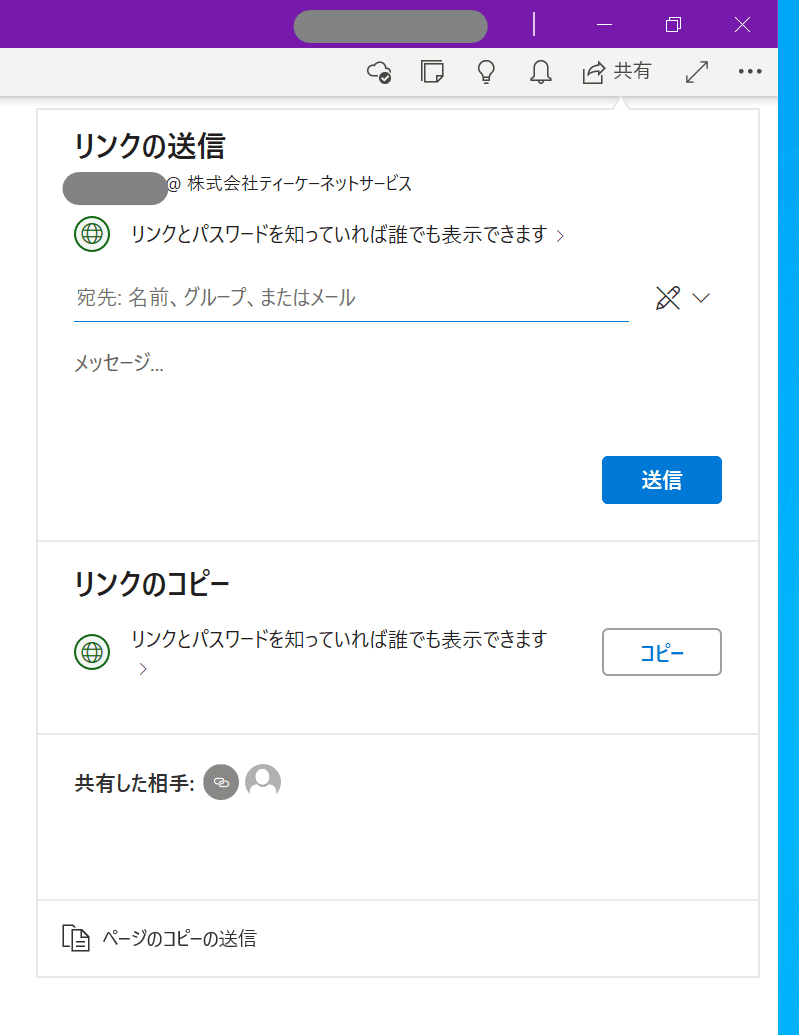Open link settings text under リンクの送信

[340, 235]
